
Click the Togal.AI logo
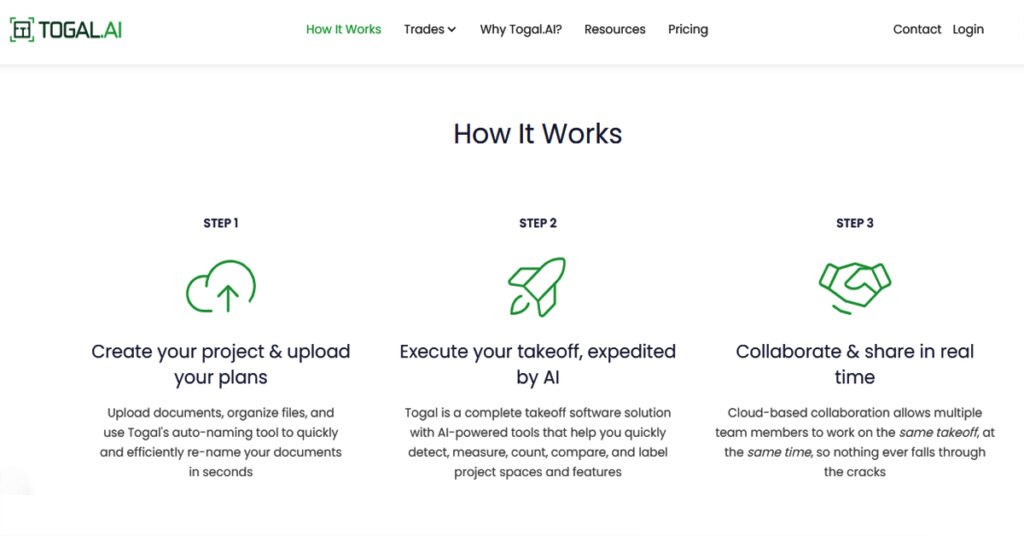(x=66, y=29)
